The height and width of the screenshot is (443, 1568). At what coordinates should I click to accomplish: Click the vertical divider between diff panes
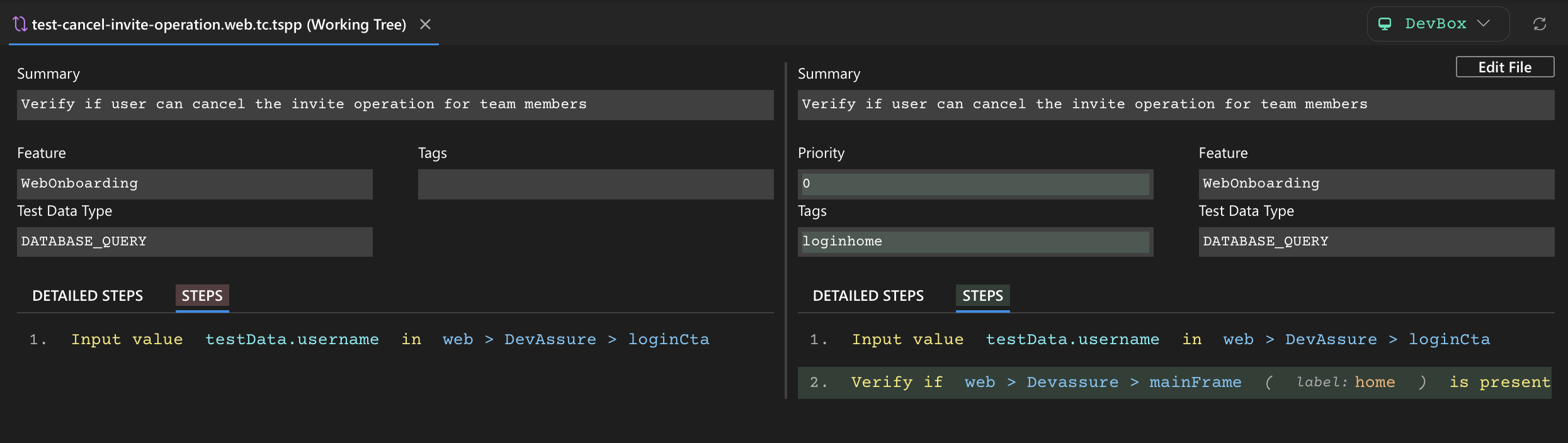point(785,230)
